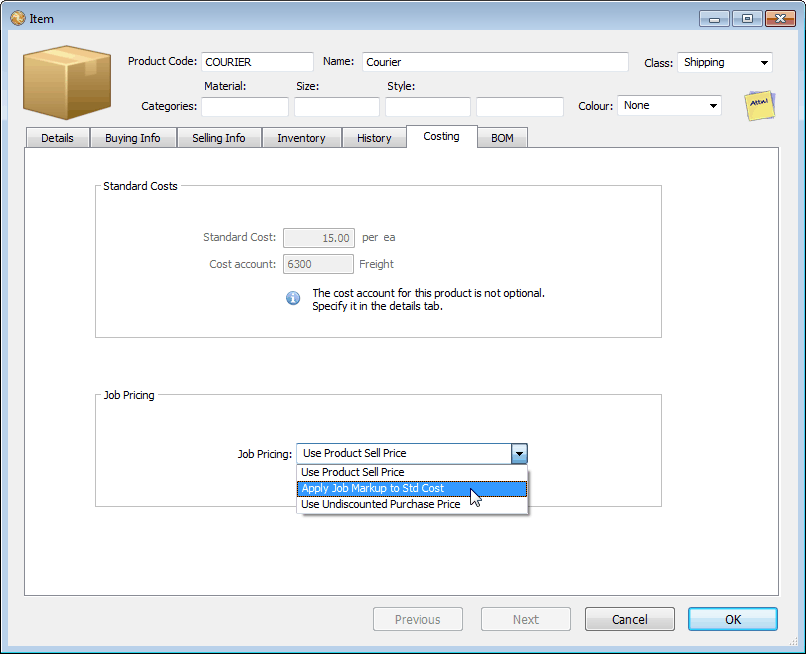806x654 pixels.
Task: Maximize the Item window
Action: pos(747,19)
